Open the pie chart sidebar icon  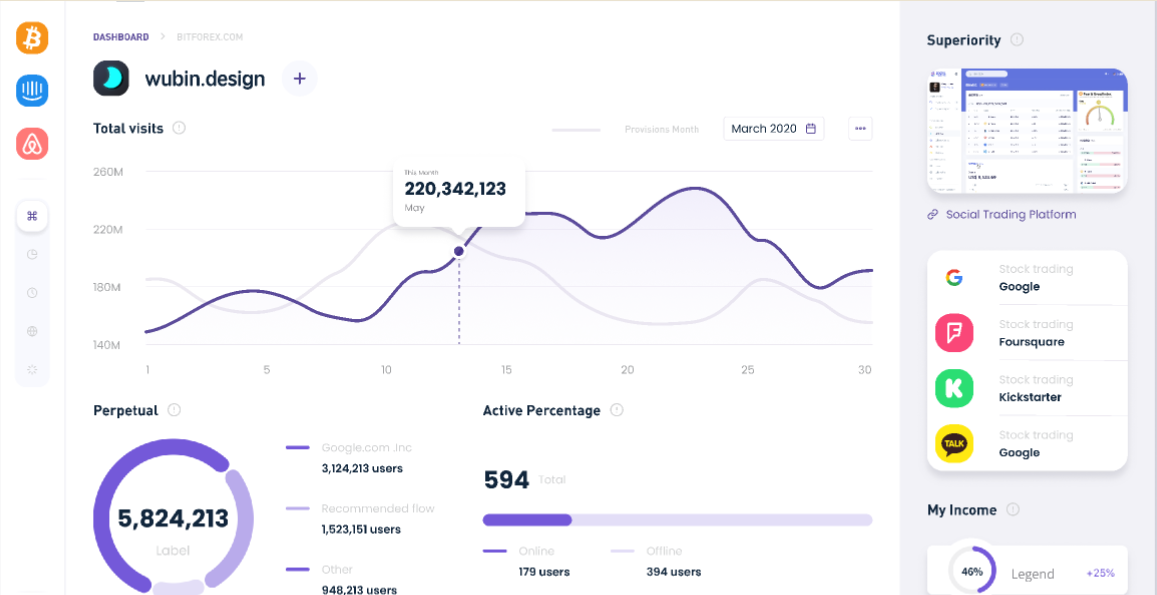[32, 255]
